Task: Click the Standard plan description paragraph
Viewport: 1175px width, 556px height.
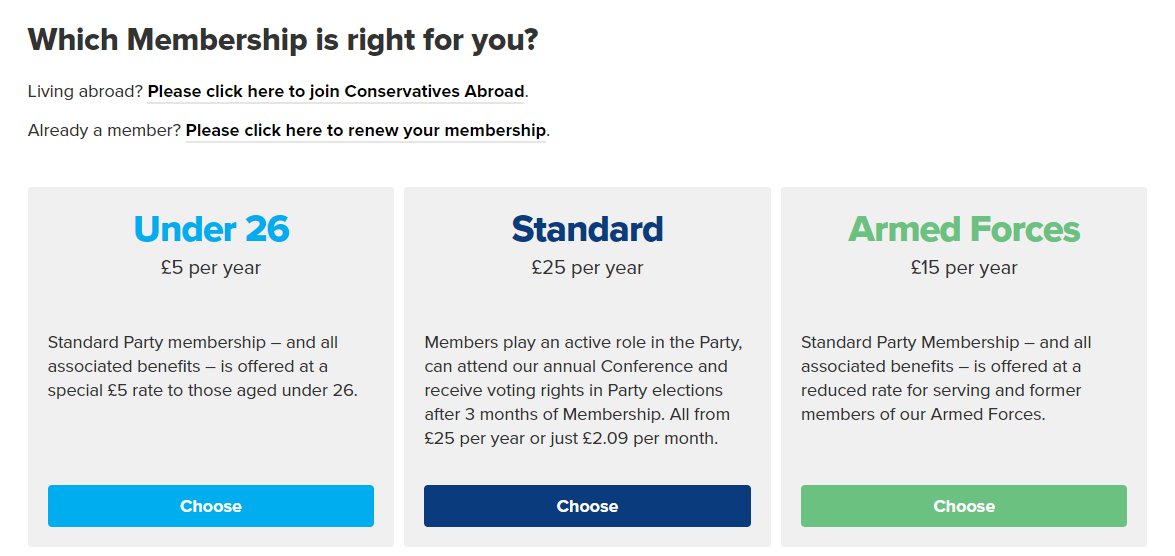Action: 583,390
